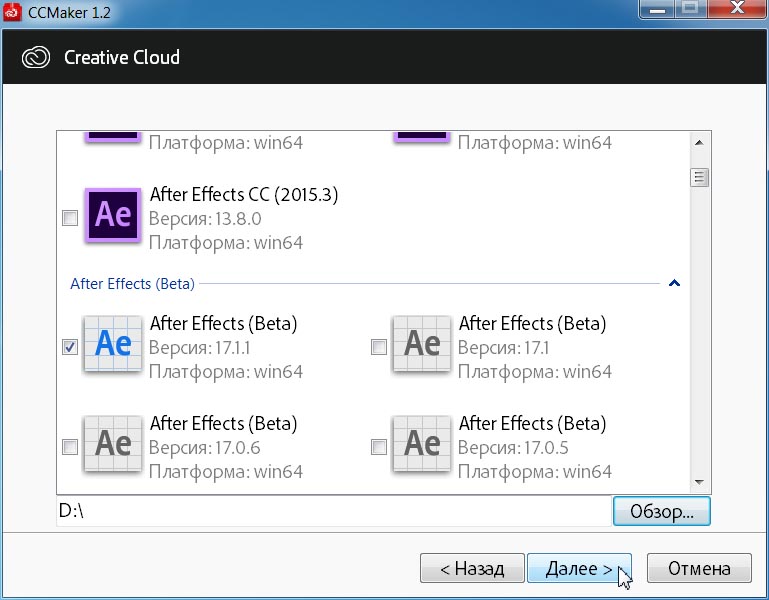Click the 'Версия: 13.8.0' text
The image size is (769, 600).
tap(205, 219)
